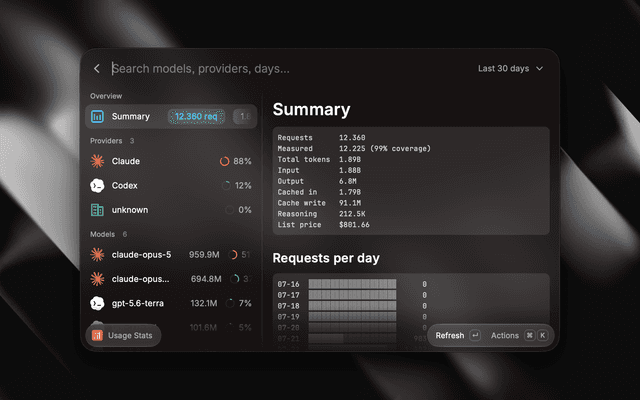Click the Usage Stats button

click(123, 336)
